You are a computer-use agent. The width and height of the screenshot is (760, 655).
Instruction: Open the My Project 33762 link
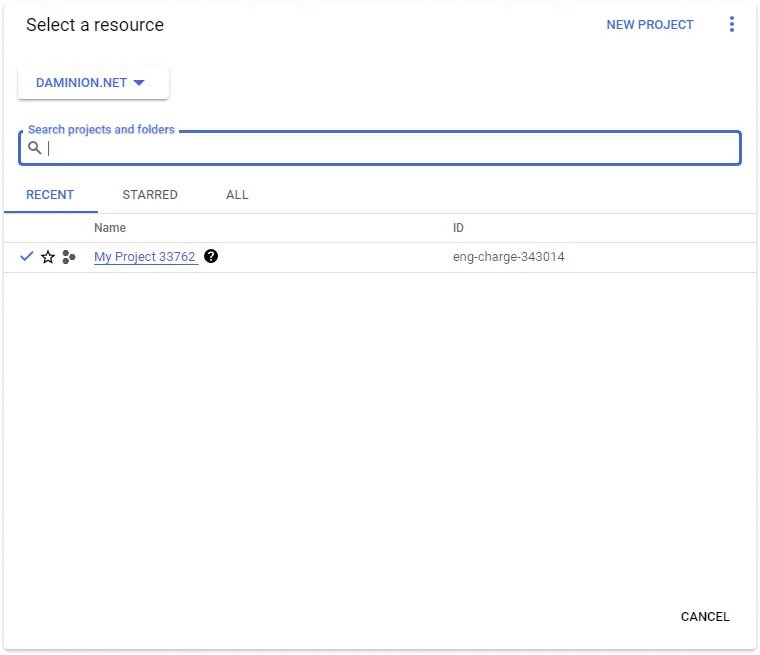coord(145,257)
